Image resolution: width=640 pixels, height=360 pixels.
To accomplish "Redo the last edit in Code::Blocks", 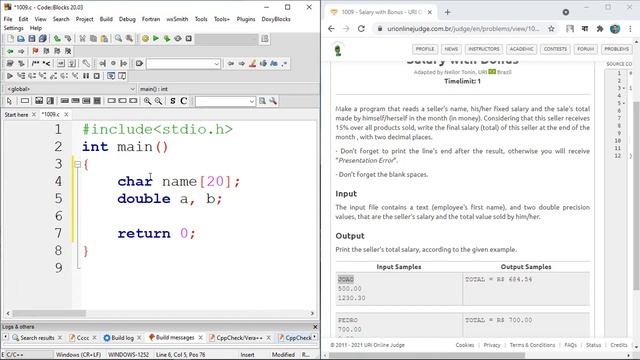I will point(68,38).
